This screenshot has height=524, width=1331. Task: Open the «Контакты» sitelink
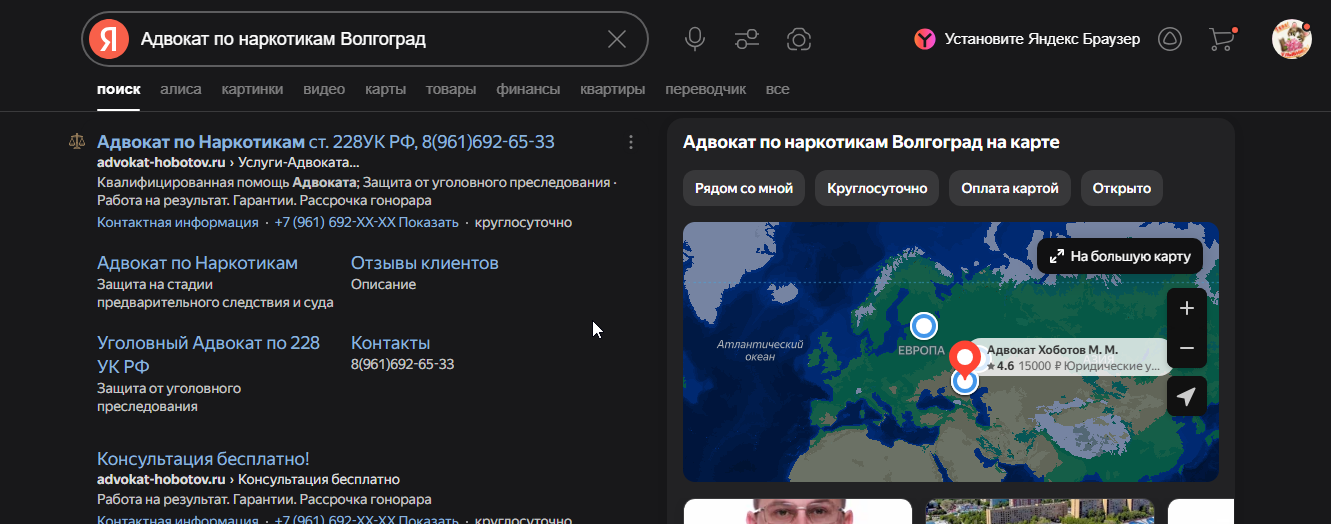[391, 343]
